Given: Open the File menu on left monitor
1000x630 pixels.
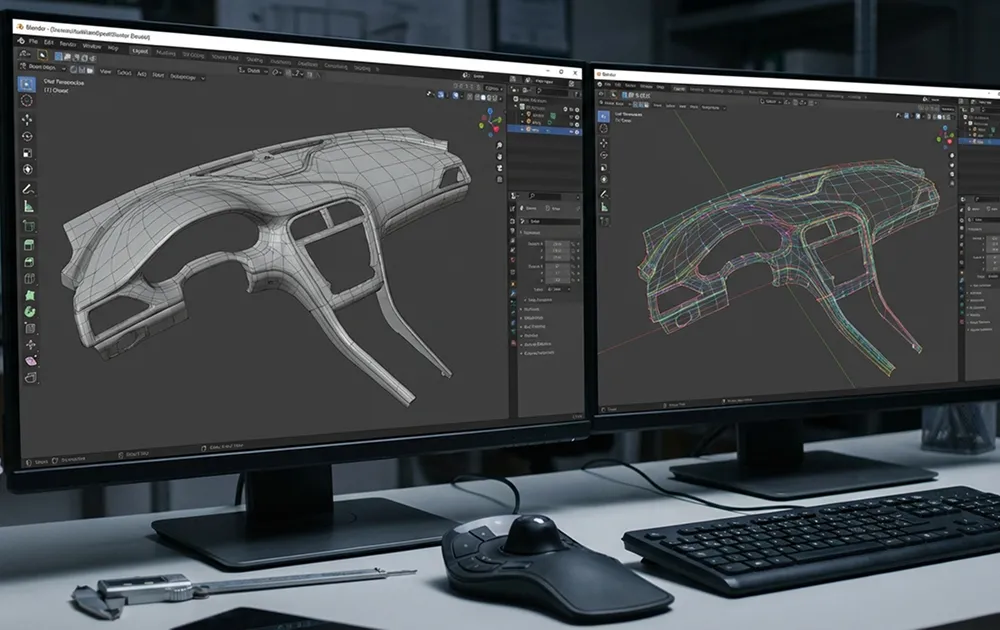Looking at the screenshot, I should (33, 42).
